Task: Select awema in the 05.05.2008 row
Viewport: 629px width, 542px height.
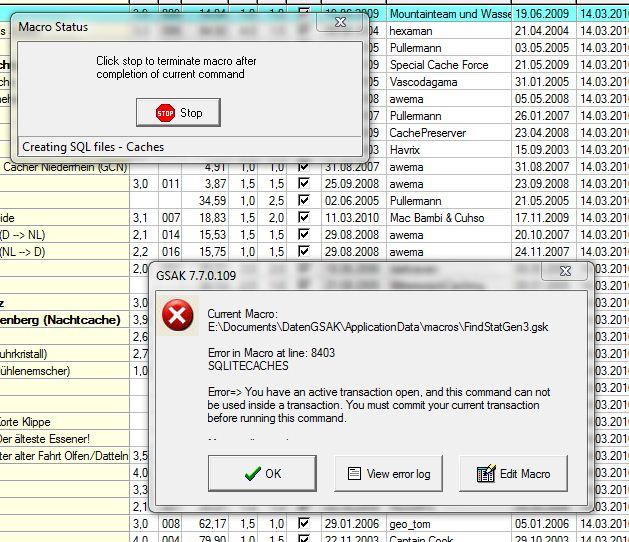Action: coord(449,99)
